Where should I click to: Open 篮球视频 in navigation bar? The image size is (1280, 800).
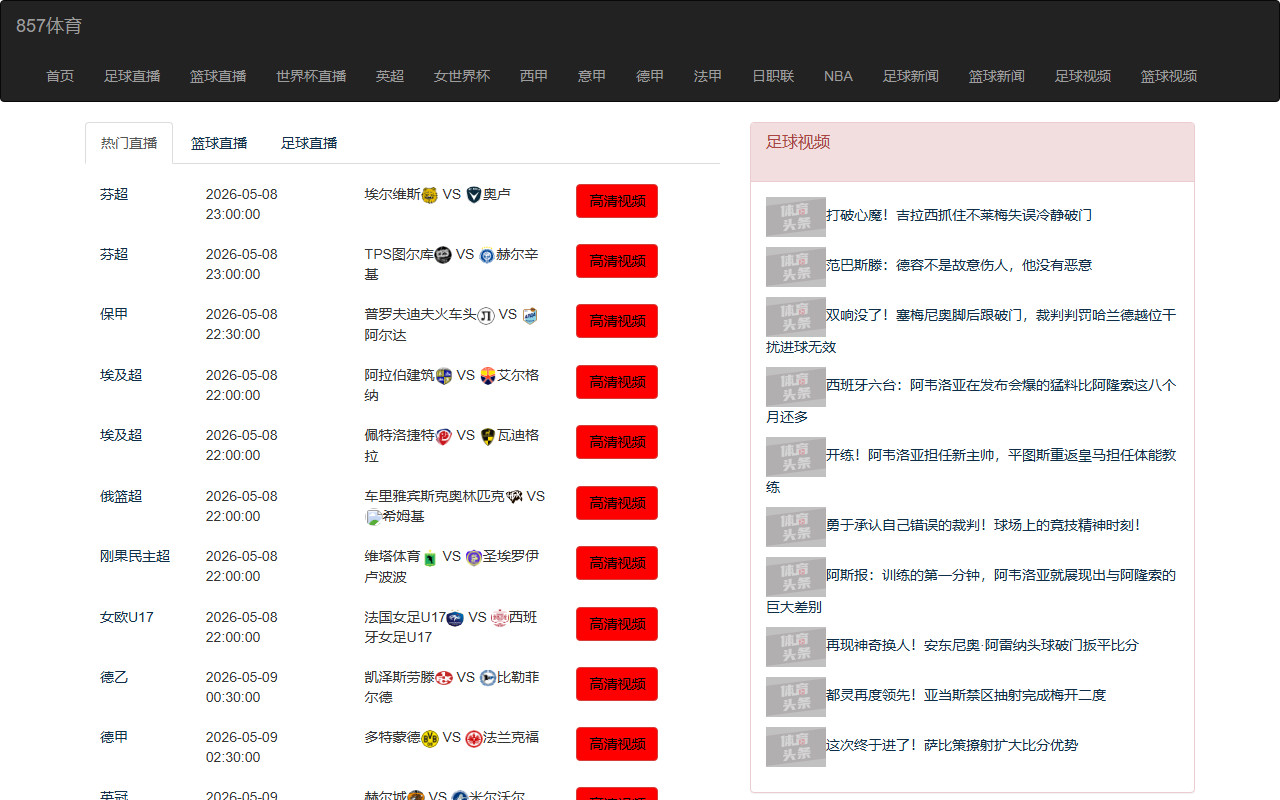tap(1169, 76)
